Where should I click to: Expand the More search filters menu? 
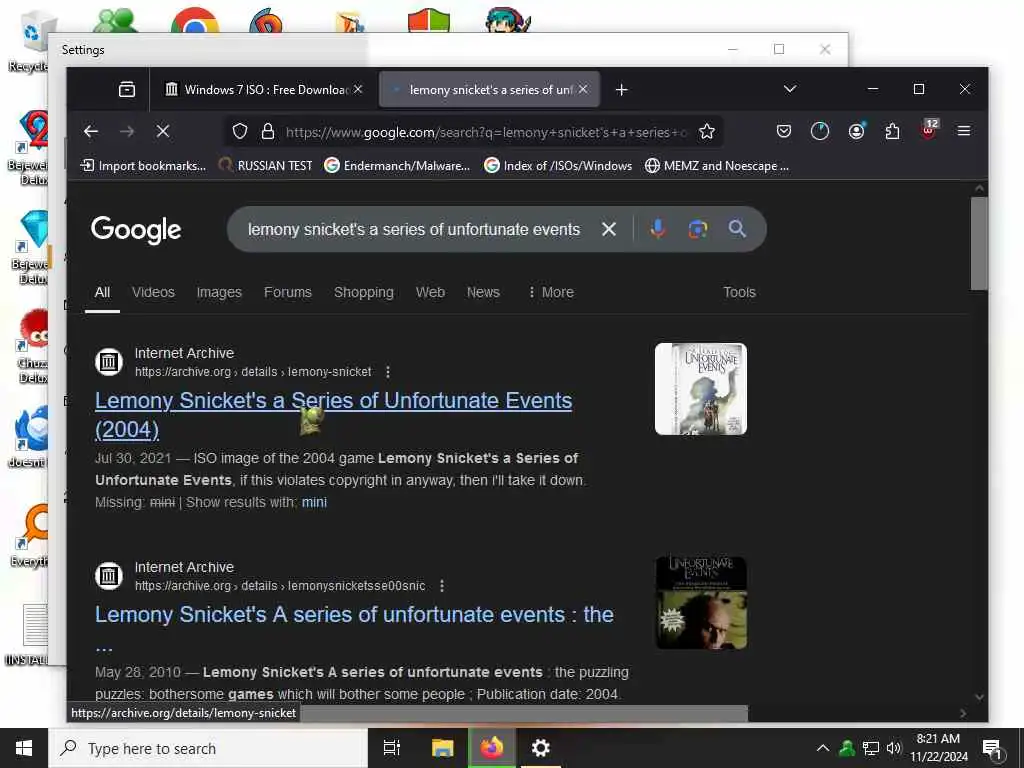pyautogui.click(x=551, y=293)
